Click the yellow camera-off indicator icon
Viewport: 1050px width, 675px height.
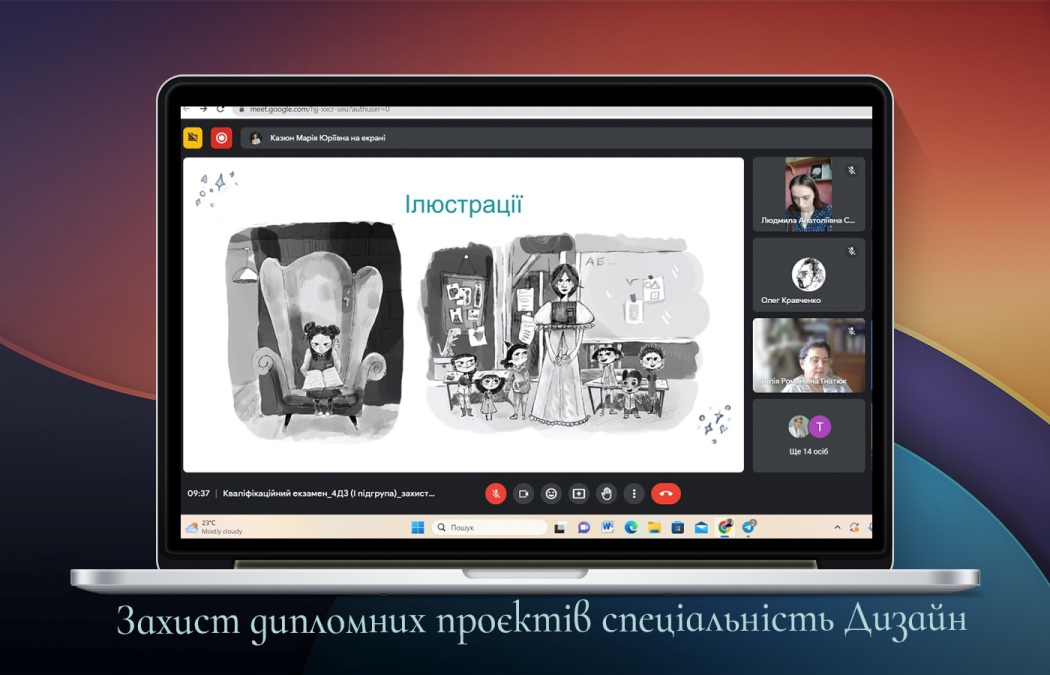[193, 138]
